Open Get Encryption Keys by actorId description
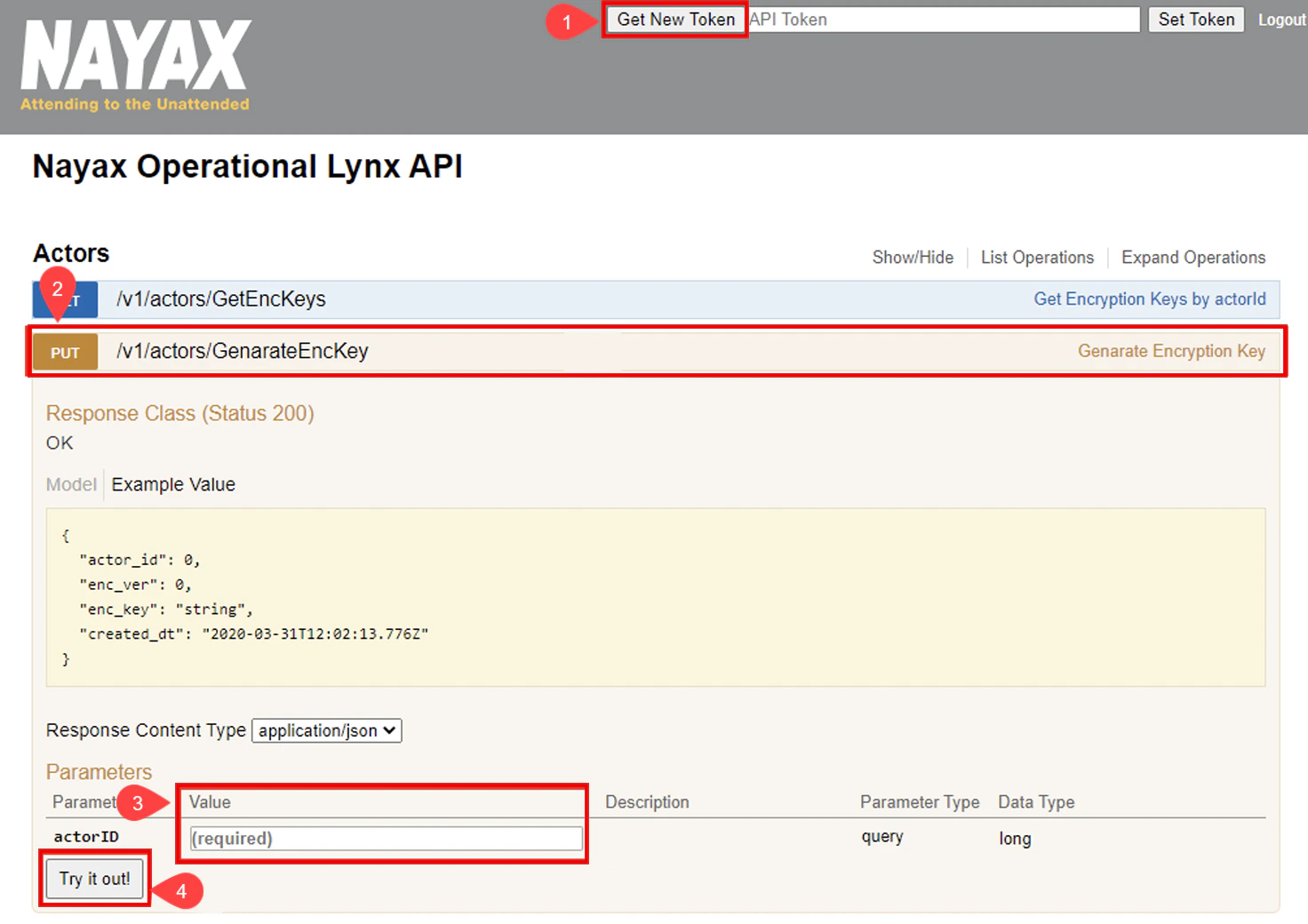 pyautogui.click(x=1150, y=299)
